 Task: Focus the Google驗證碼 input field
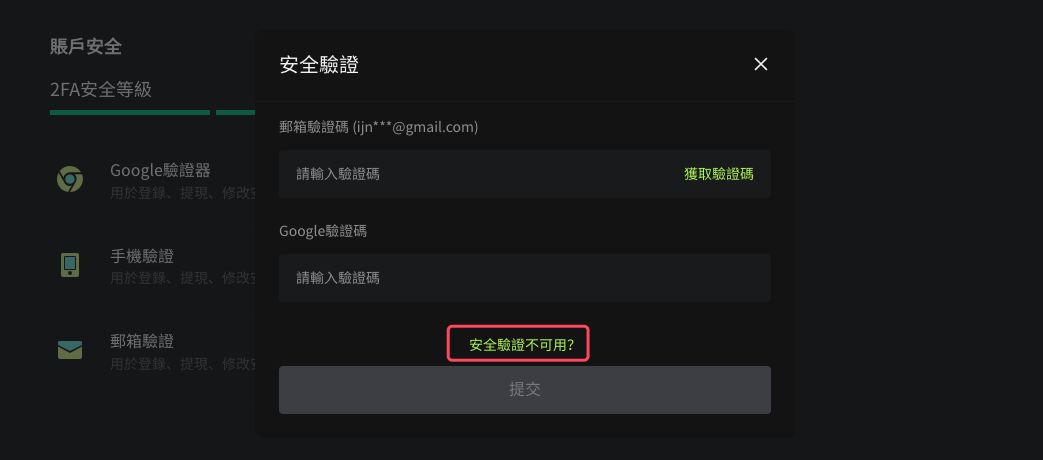tap(525, 278)
